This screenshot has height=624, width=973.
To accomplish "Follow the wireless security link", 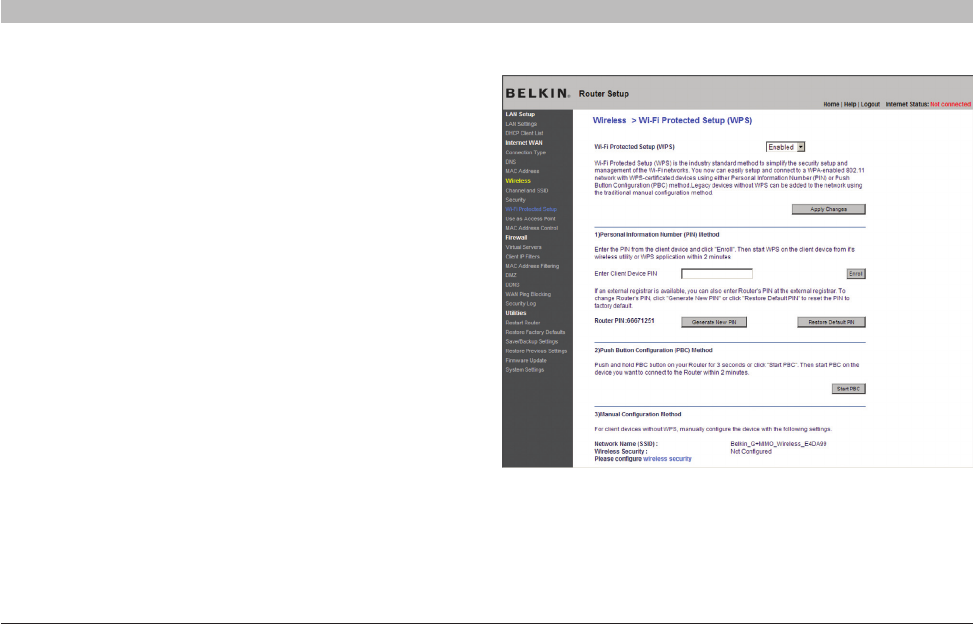I will (667, 459).
